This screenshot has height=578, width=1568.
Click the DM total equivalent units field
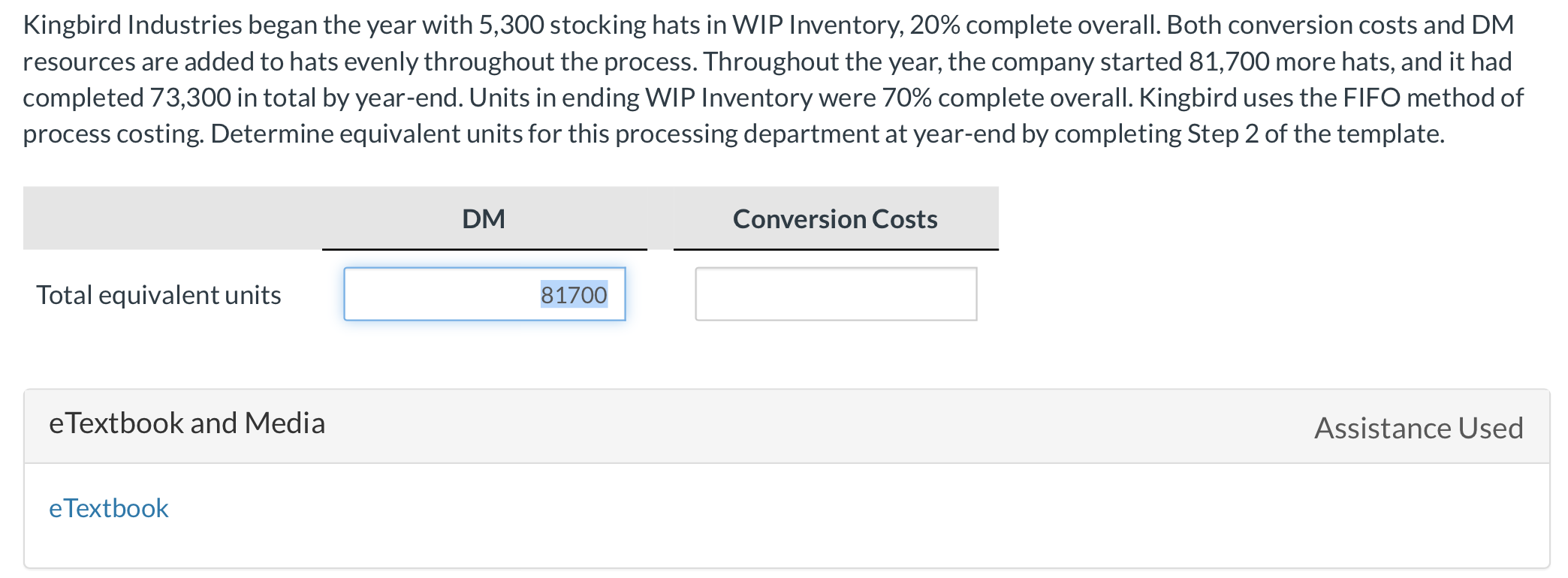click(484, 294)
